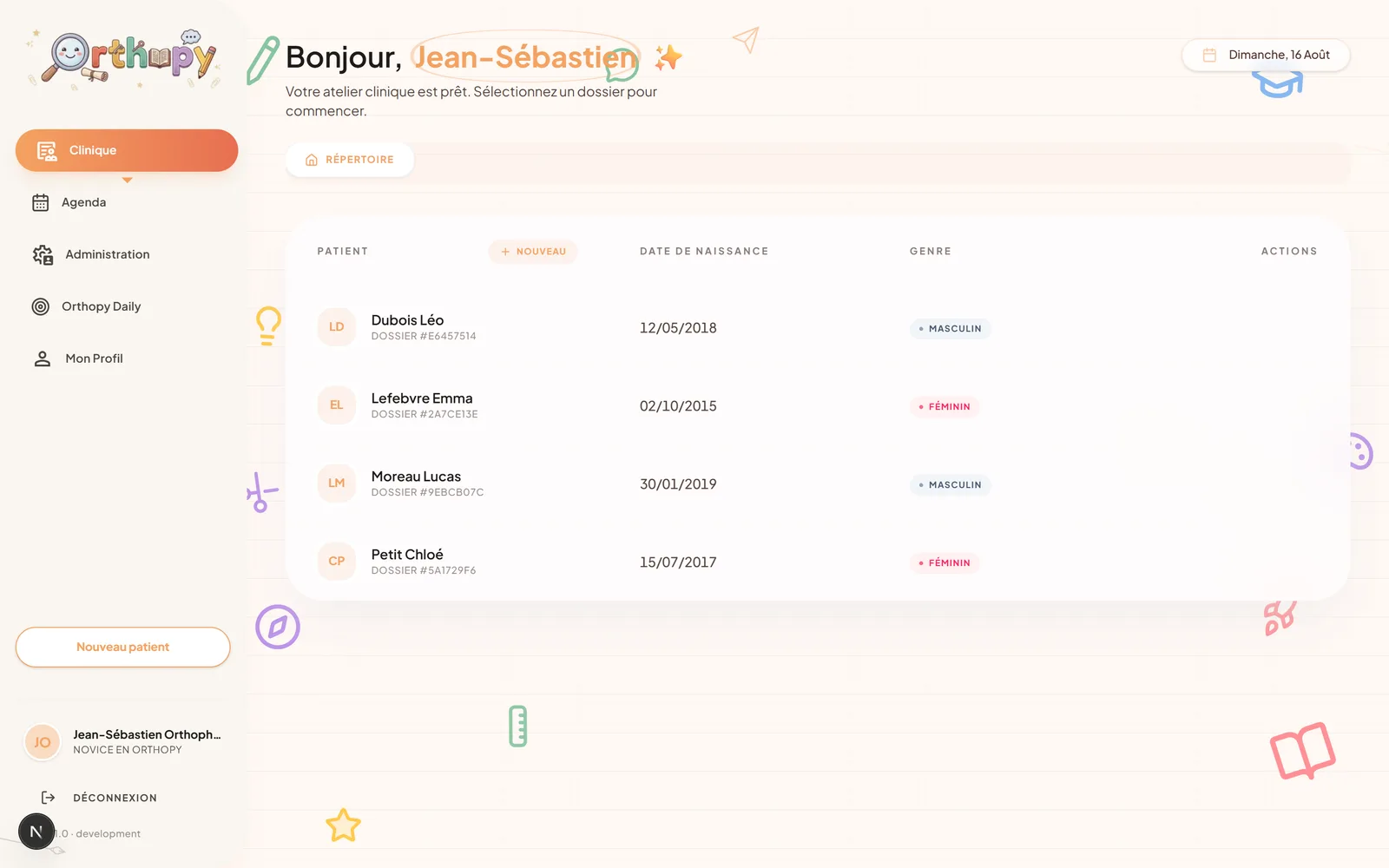Click dossier number #E6457514
Image resolution: width=1389 pixels, height=868 pixels.
point(424,337)
